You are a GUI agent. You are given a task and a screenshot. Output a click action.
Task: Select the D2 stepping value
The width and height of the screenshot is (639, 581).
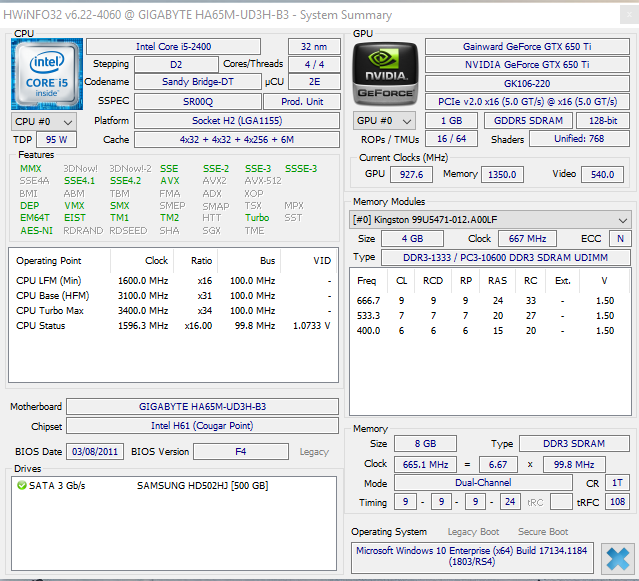pyautogui.click(x=176, y=64)
